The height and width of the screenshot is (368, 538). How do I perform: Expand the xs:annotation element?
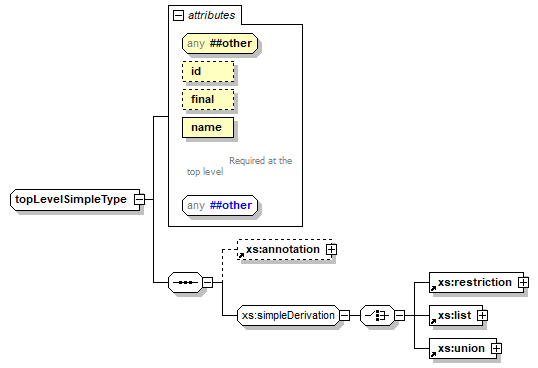pyautogui.click(x=331, y=249)
